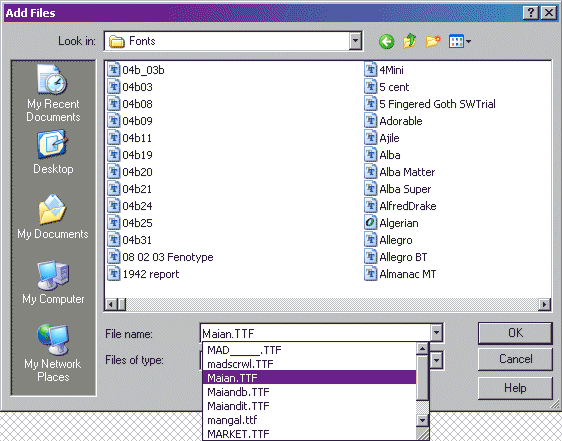Click the File name input field

pos(315,333)
